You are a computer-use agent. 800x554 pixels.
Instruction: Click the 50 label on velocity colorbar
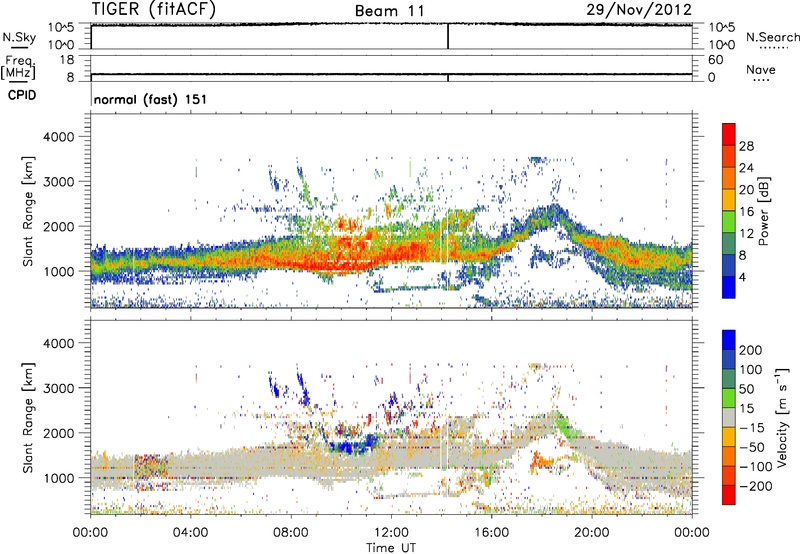point(746,389)
